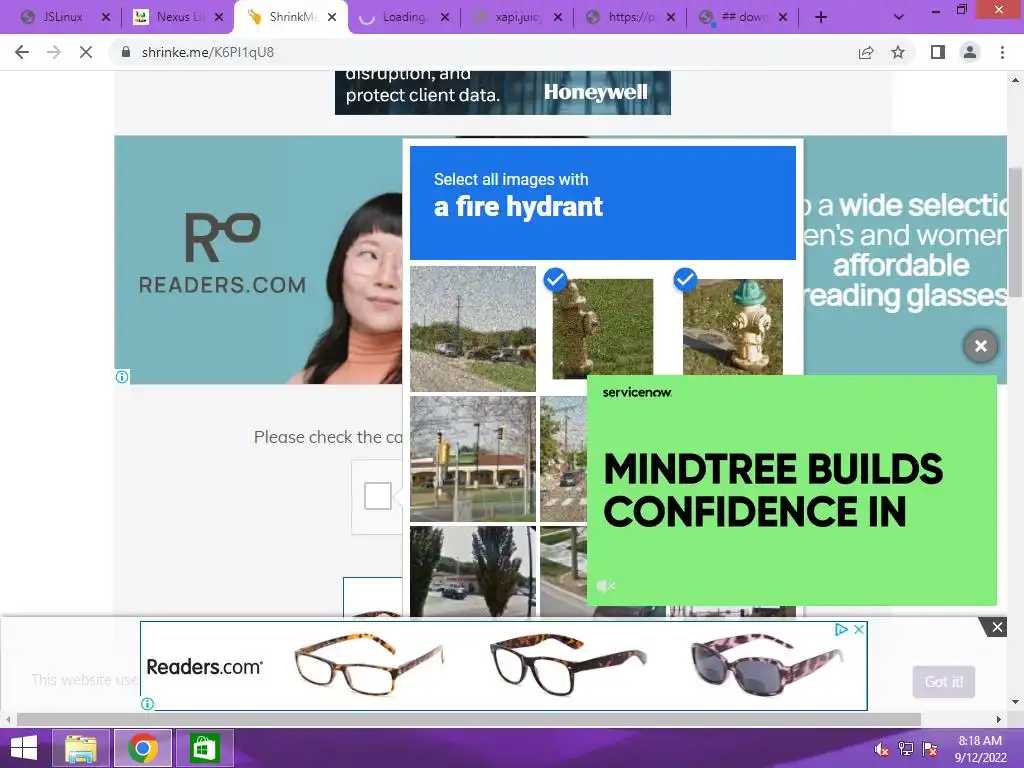This screenshot has width=1024, height=768.
Task: Open the Windows Store taskbar icon
Action: 204,748
